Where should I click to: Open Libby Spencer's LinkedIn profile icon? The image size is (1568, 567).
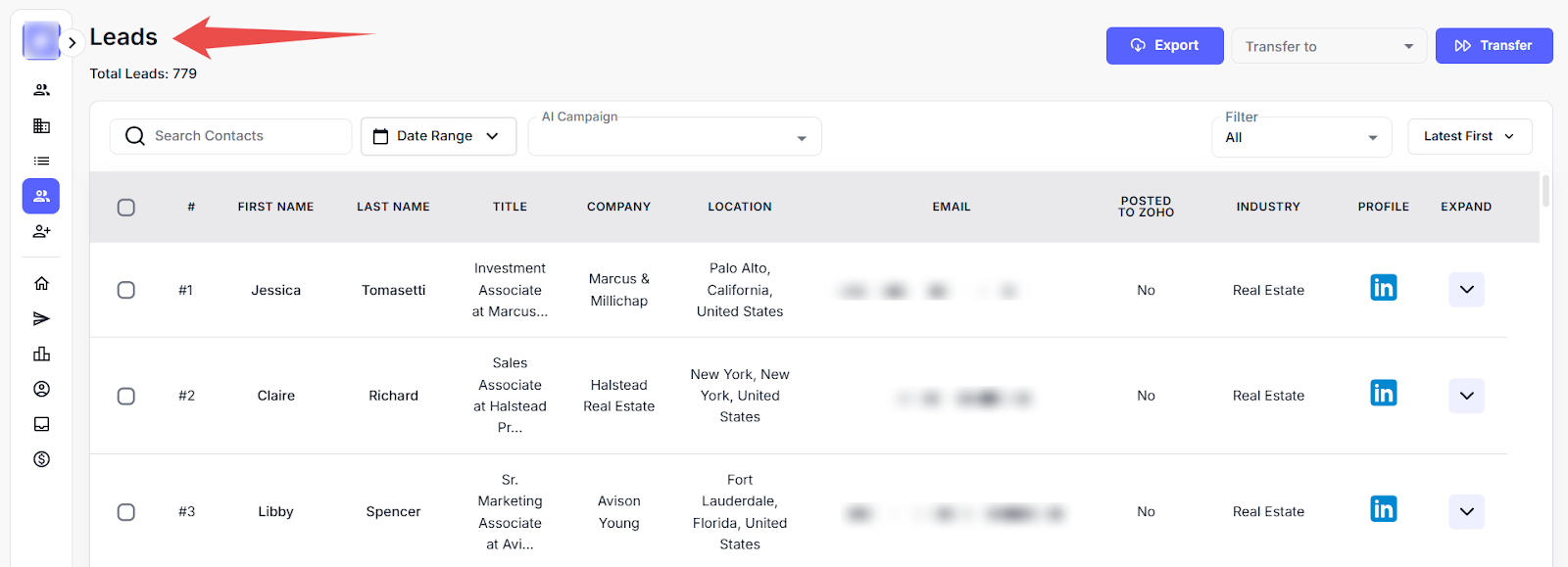[1383, 509]
